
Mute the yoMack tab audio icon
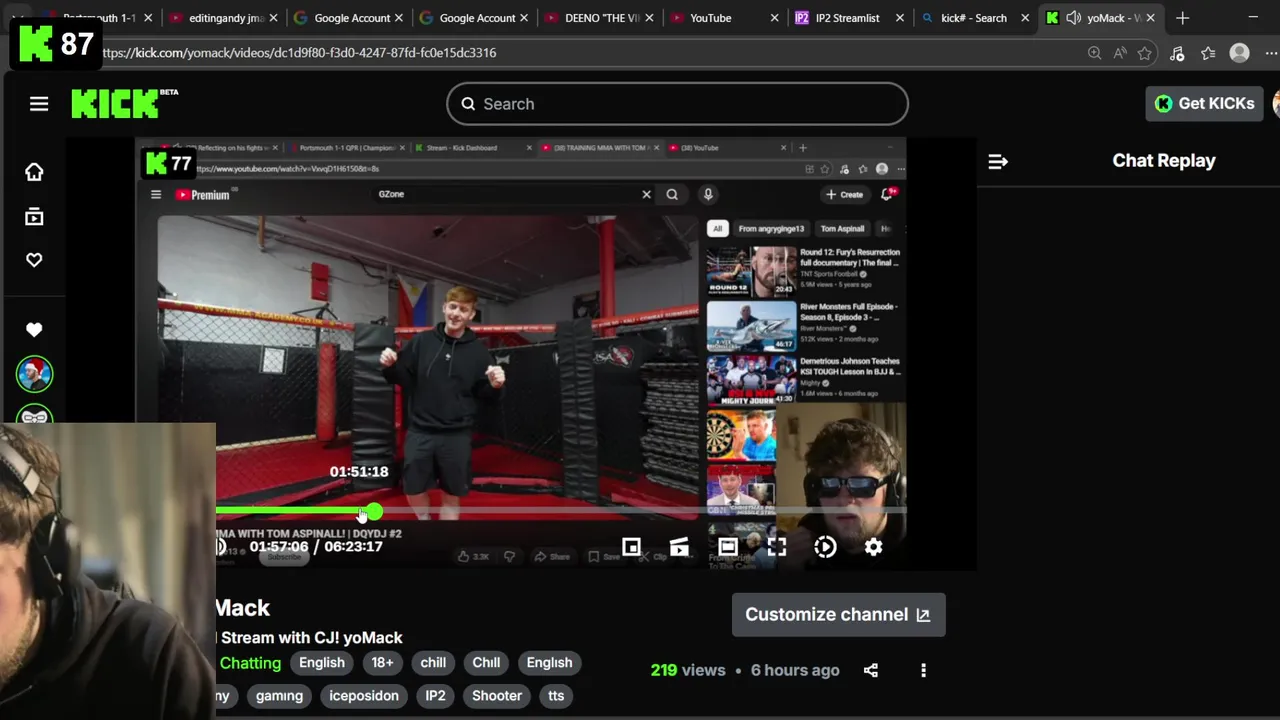1073,18
